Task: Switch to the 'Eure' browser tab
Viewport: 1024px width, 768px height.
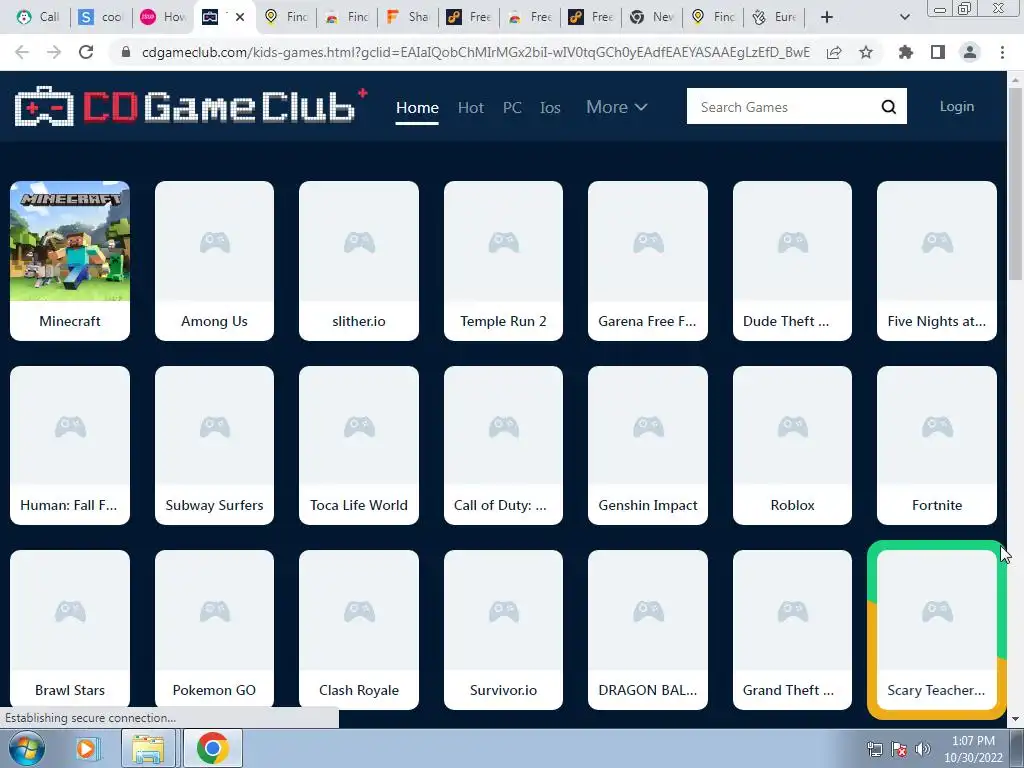Action: [775, 17]
